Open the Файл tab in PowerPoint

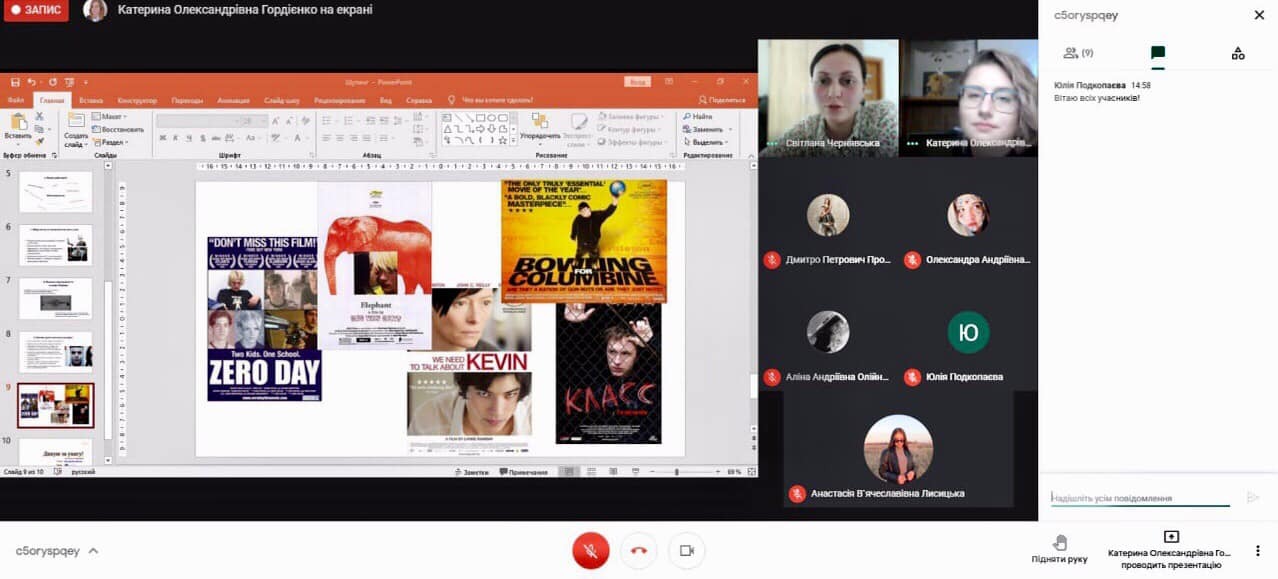click(x=16, y=100)
